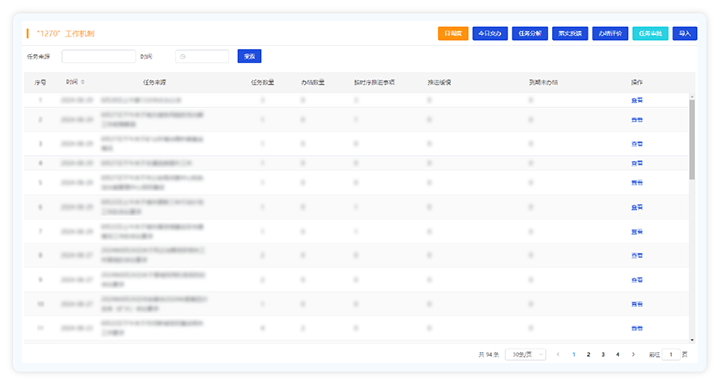Click the scrollbar down arrow at the table bottom
This screenshot has width=720, height=385.
click(692, 340)
